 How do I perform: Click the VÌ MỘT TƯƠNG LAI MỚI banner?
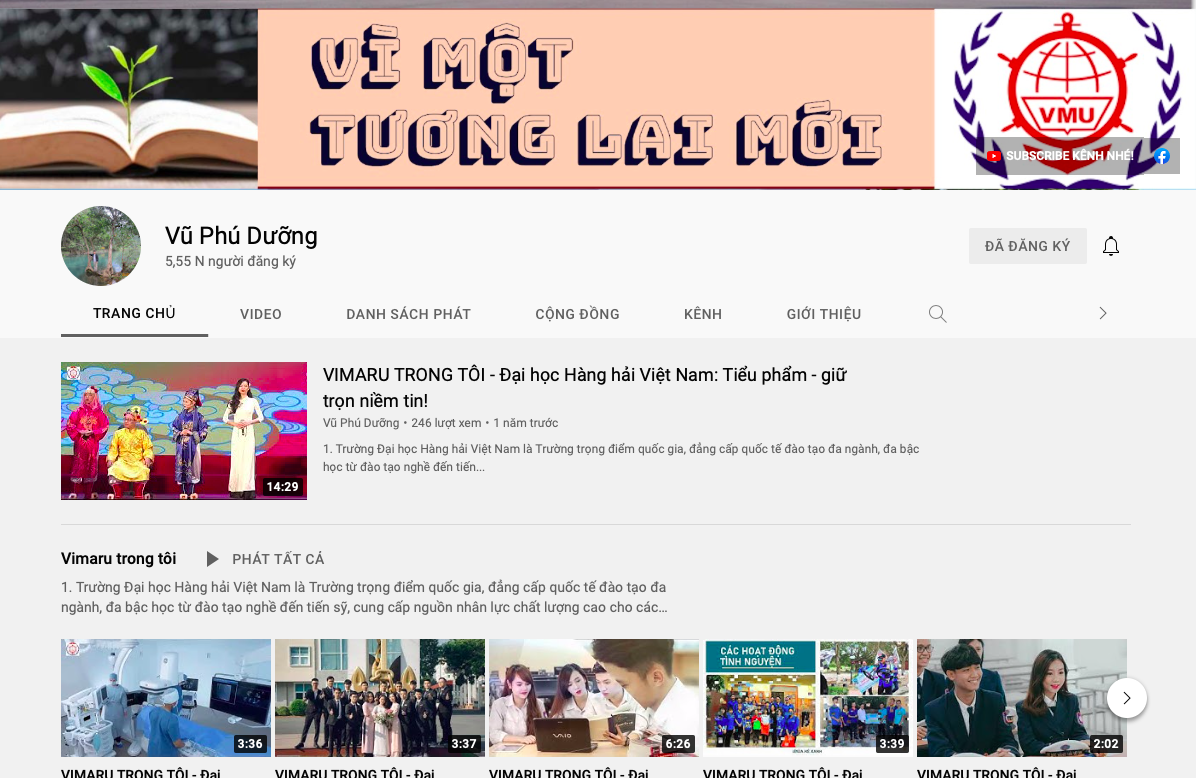point(596,98)
